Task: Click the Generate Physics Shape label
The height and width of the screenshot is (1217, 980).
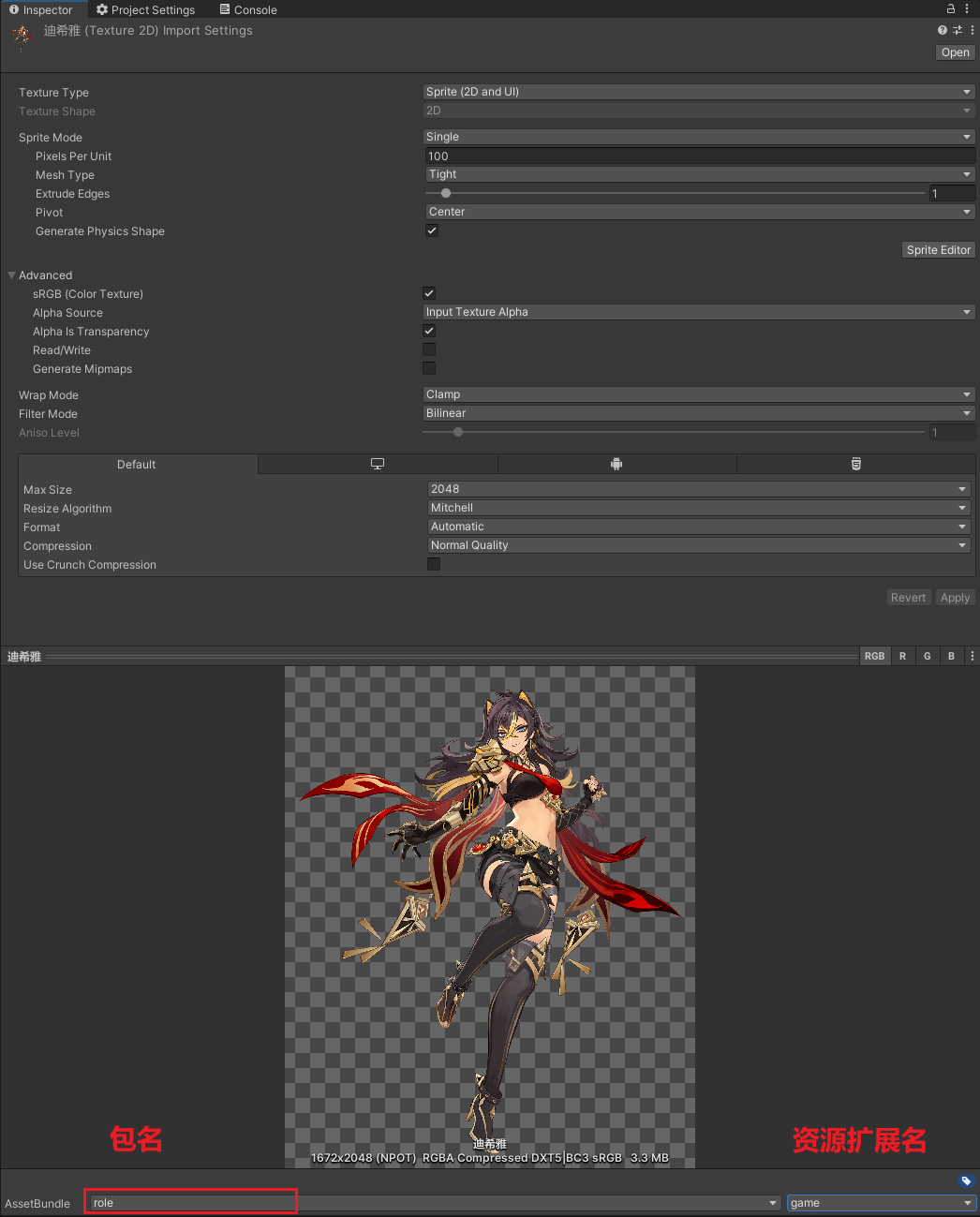Action: (x=100, y=231)
